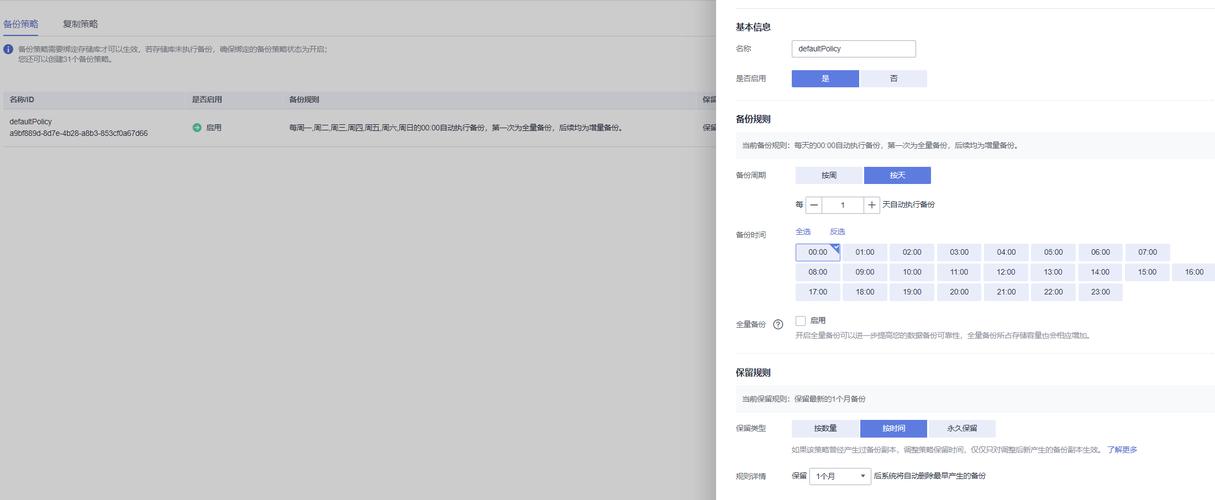This screenshot has height=500, width=1215.
Task: Click the current retention rule summary text
Action: 804,399
